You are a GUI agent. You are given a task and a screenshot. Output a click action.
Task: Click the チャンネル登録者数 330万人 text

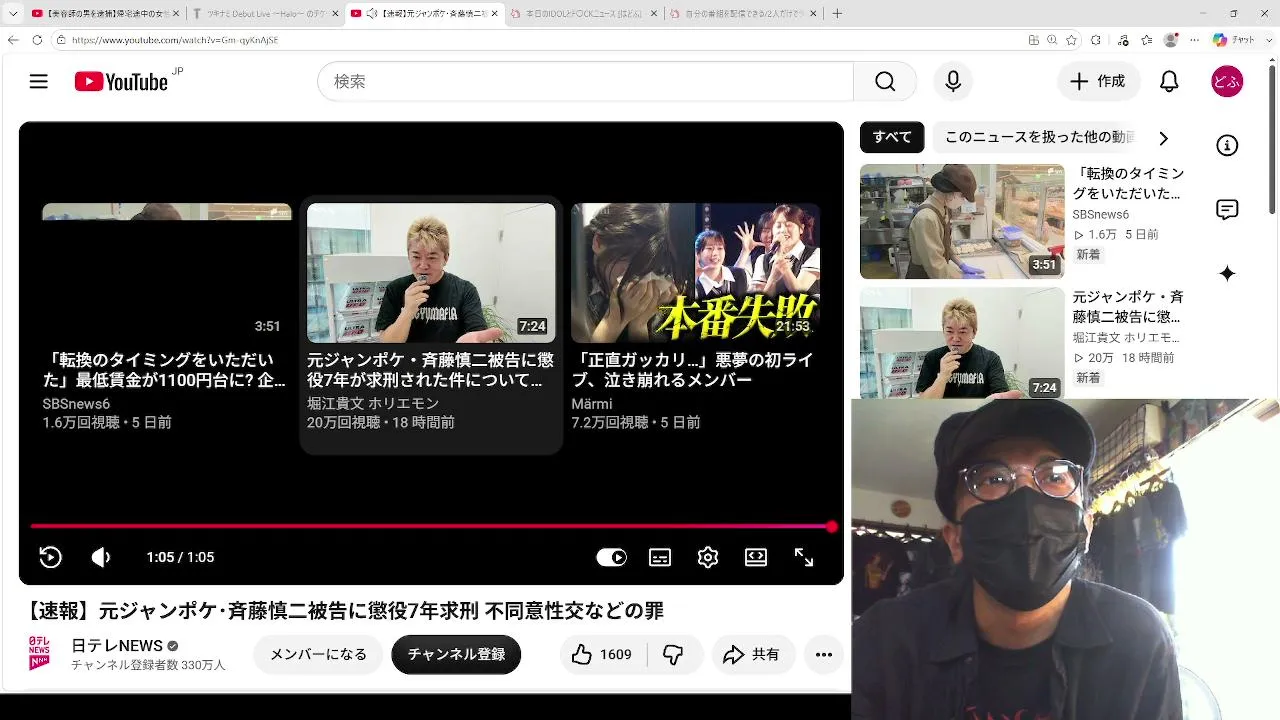[148, 665]
